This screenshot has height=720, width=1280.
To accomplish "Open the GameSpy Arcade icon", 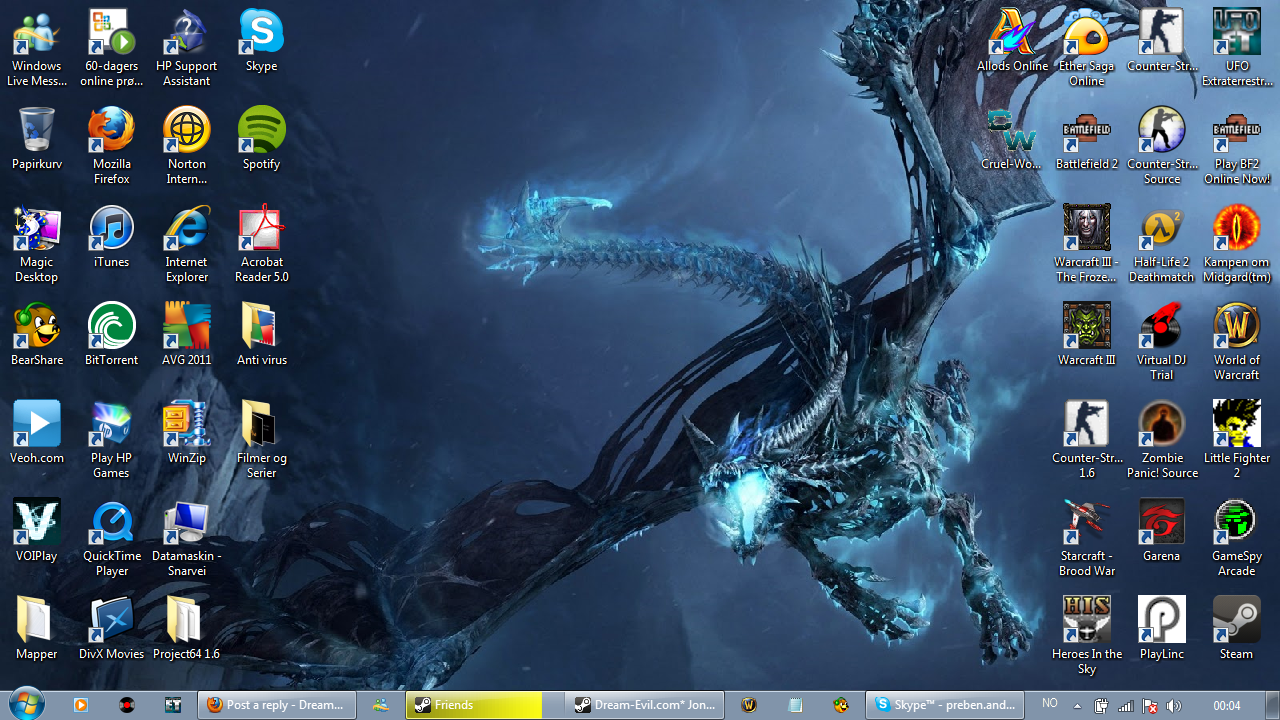I will (1236, 523).
